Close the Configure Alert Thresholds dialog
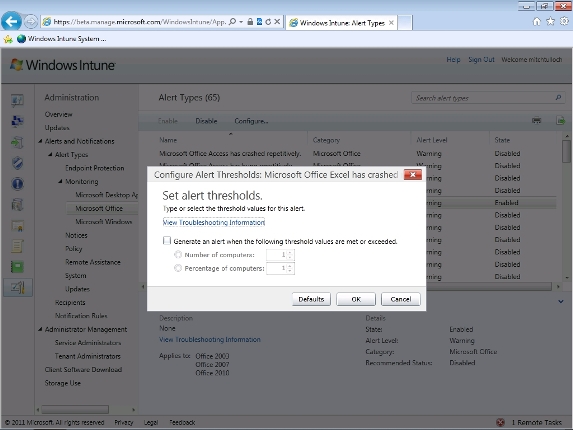This screenshot has height=430, width=573. coord(413,175)
